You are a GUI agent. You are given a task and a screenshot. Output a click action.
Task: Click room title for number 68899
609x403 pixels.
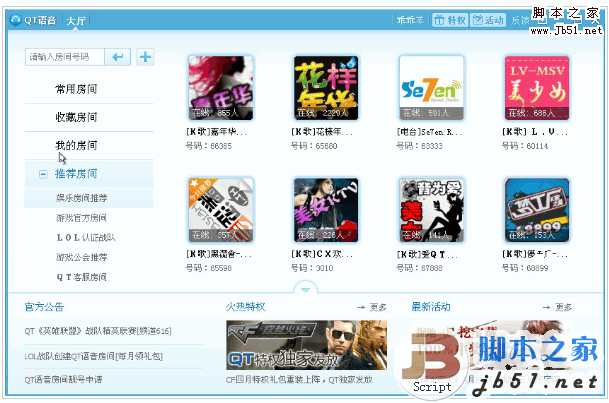534,255
